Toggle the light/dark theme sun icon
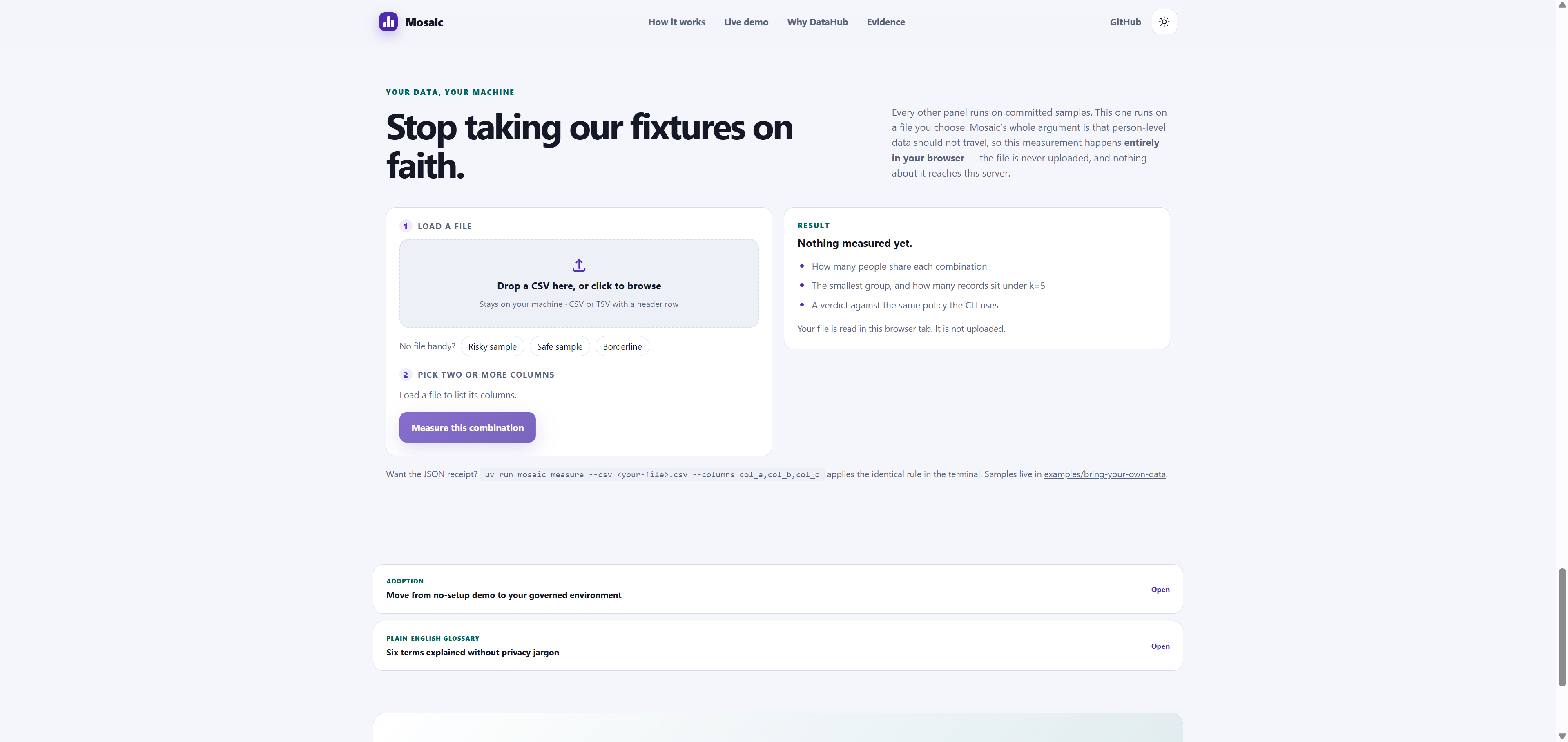1568x742 pixels. [1164, 22]
